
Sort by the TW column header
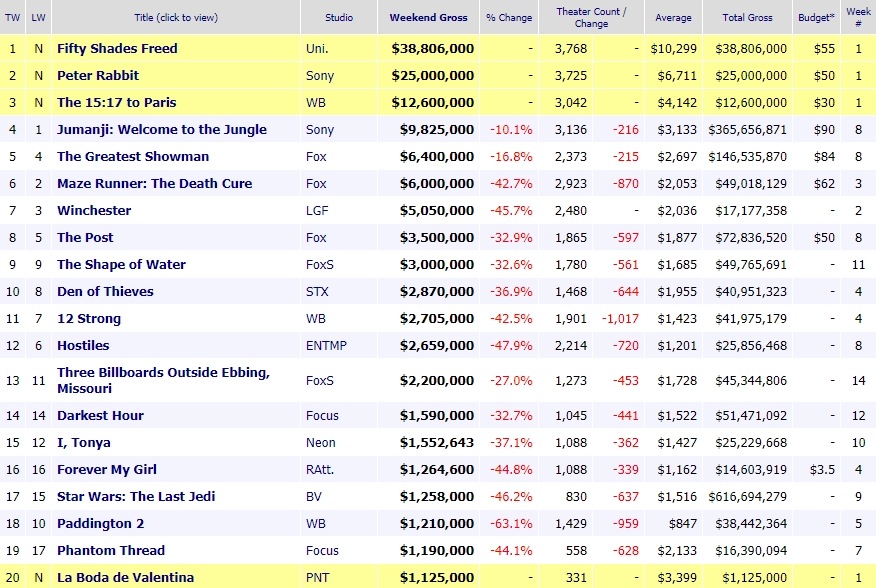coord(12,17)
